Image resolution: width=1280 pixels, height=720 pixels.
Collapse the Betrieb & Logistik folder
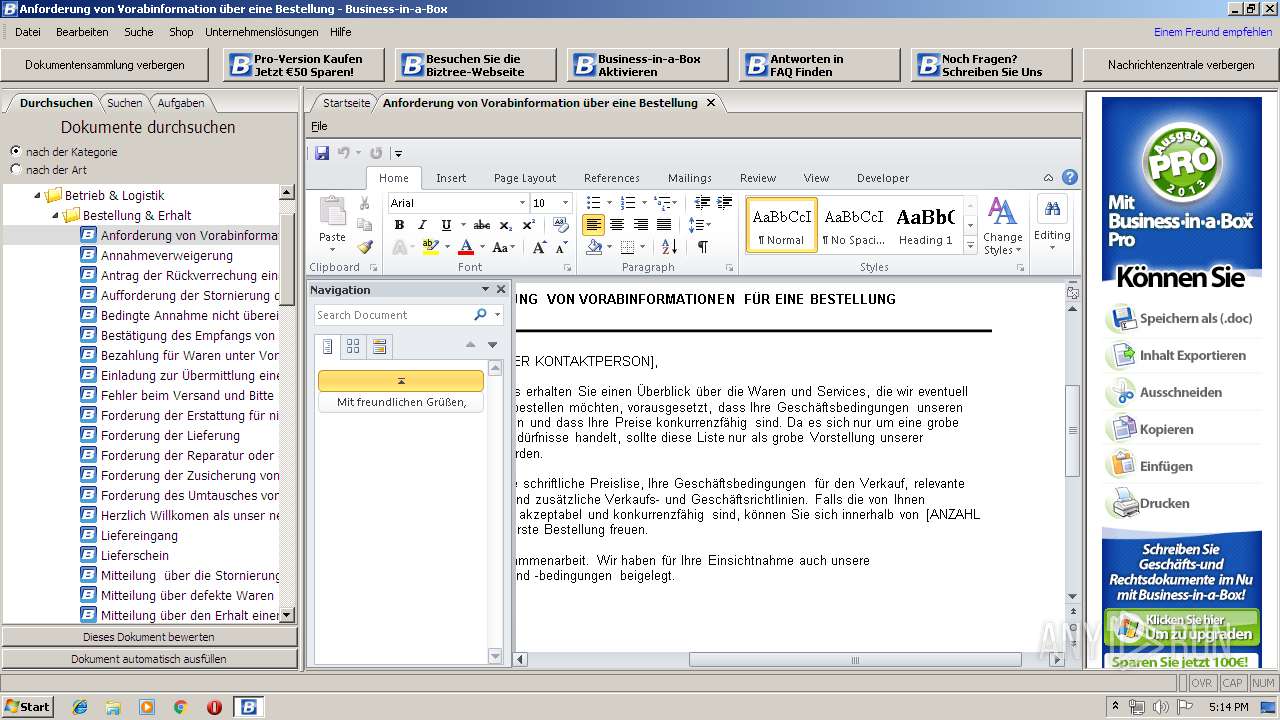[38, 196]
